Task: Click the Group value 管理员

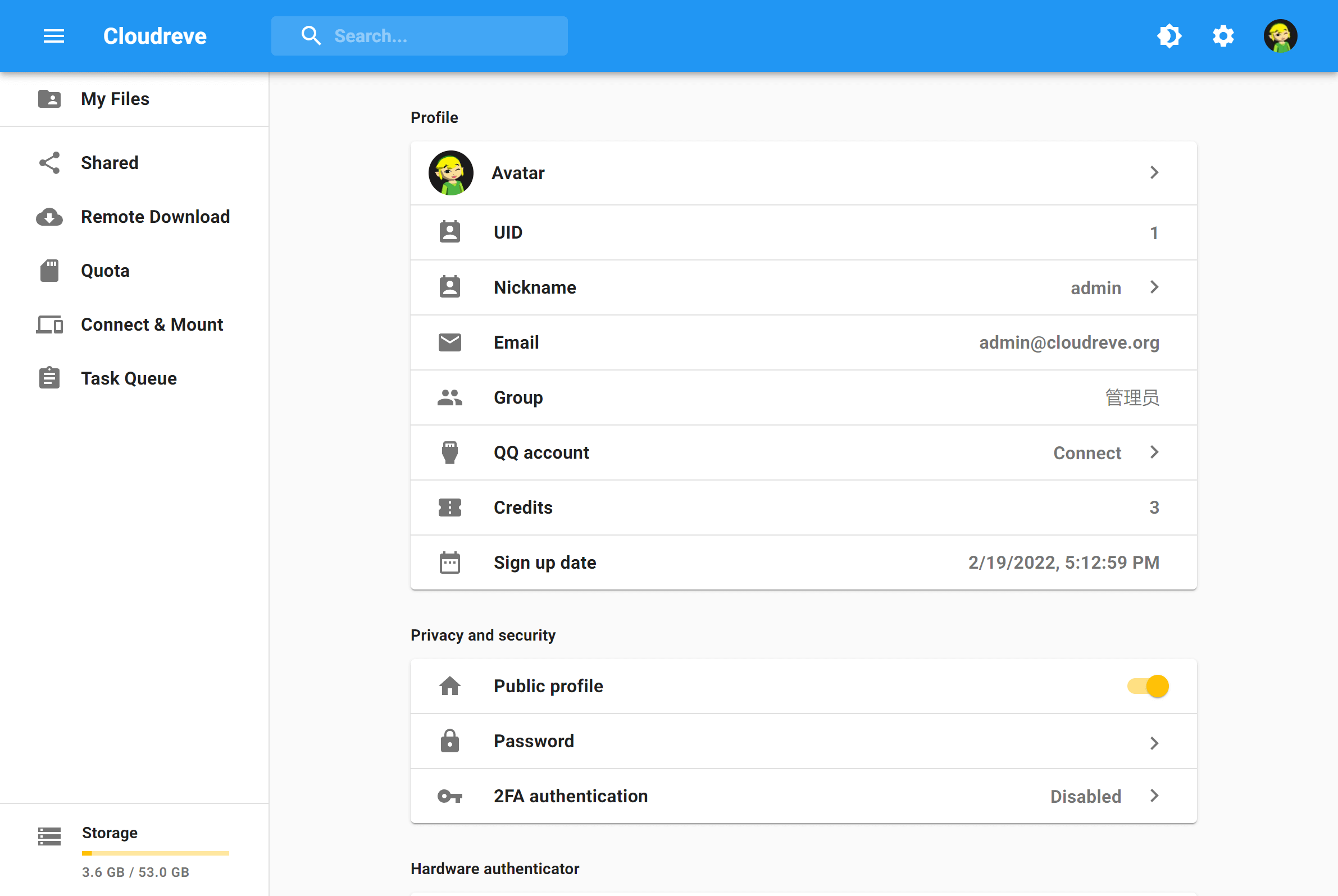Action: 1132,397
